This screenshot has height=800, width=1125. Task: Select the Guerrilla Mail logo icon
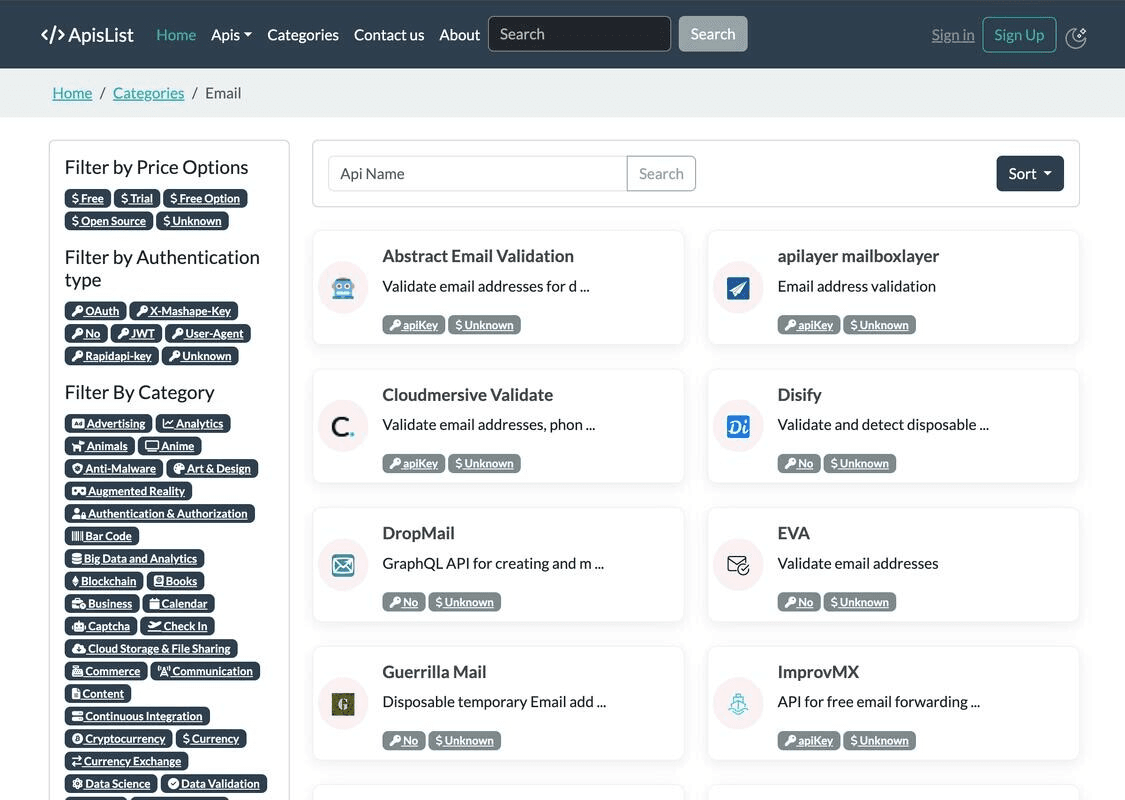click(x=342, y=703)
